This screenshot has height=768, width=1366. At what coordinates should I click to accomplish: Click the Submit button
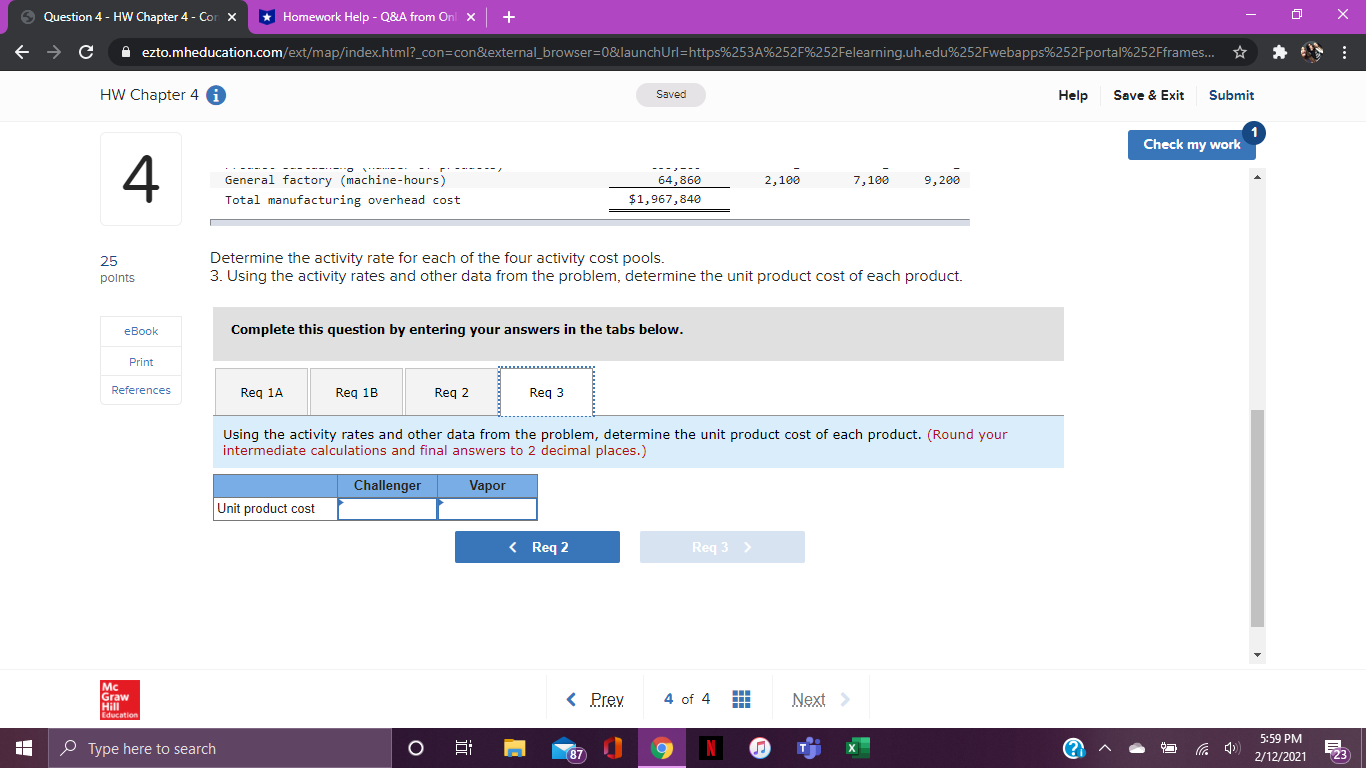coord(1231,95)
